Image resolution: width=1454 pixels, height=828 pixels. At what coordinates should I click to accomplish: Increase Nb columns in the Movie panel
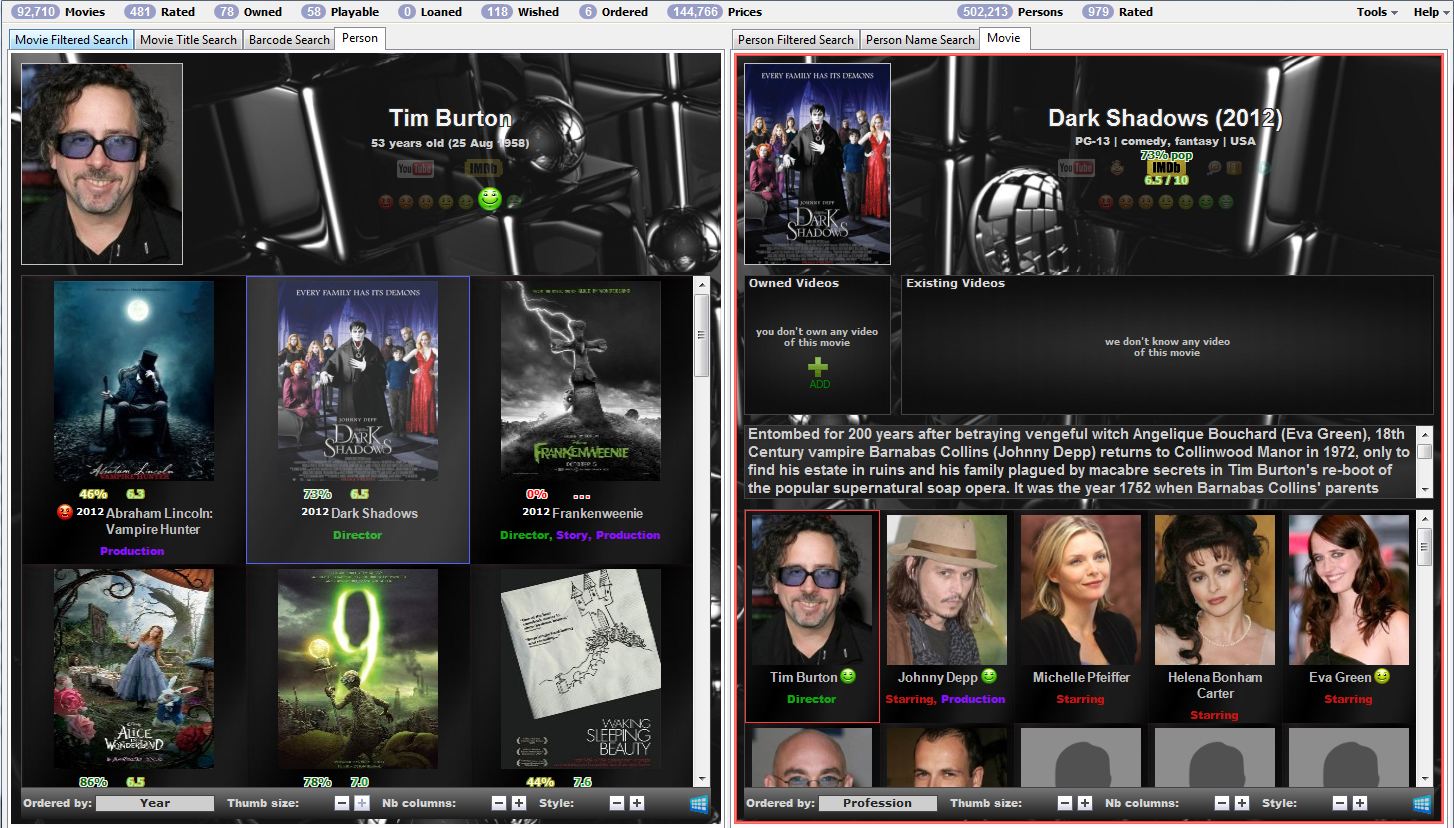(1242, 803)
